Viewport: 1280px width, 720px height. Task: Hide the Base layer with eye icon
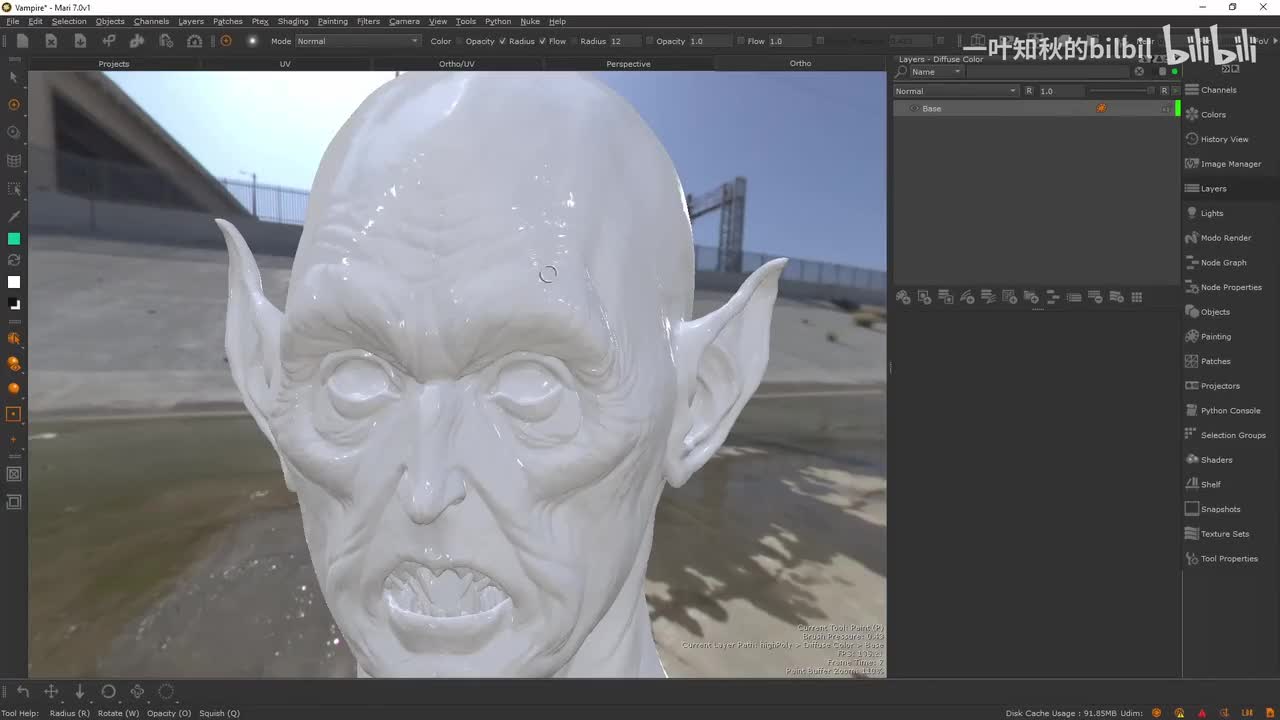pyautogui.click(x=913, y=108)
